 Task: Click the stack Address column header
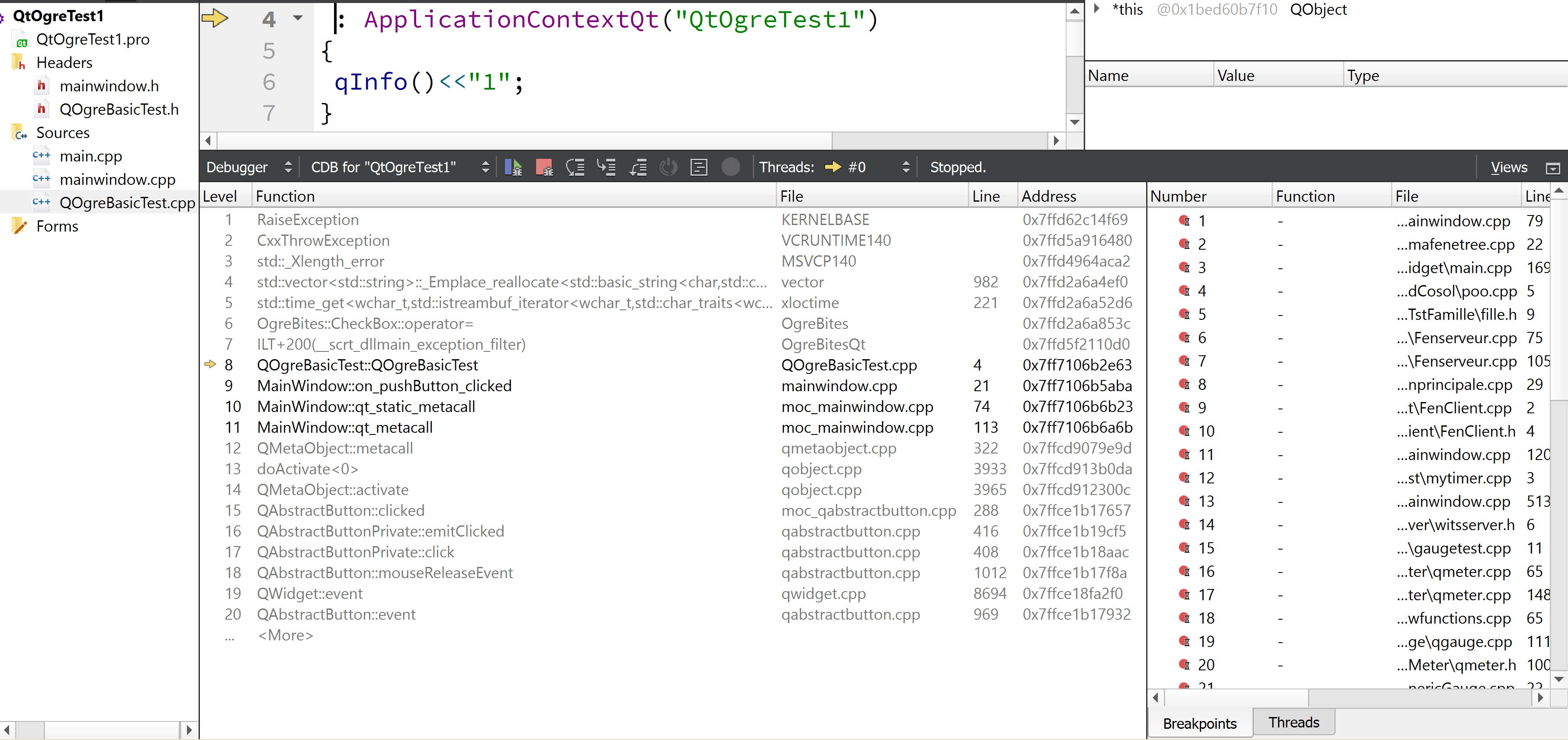point(1082,196)
